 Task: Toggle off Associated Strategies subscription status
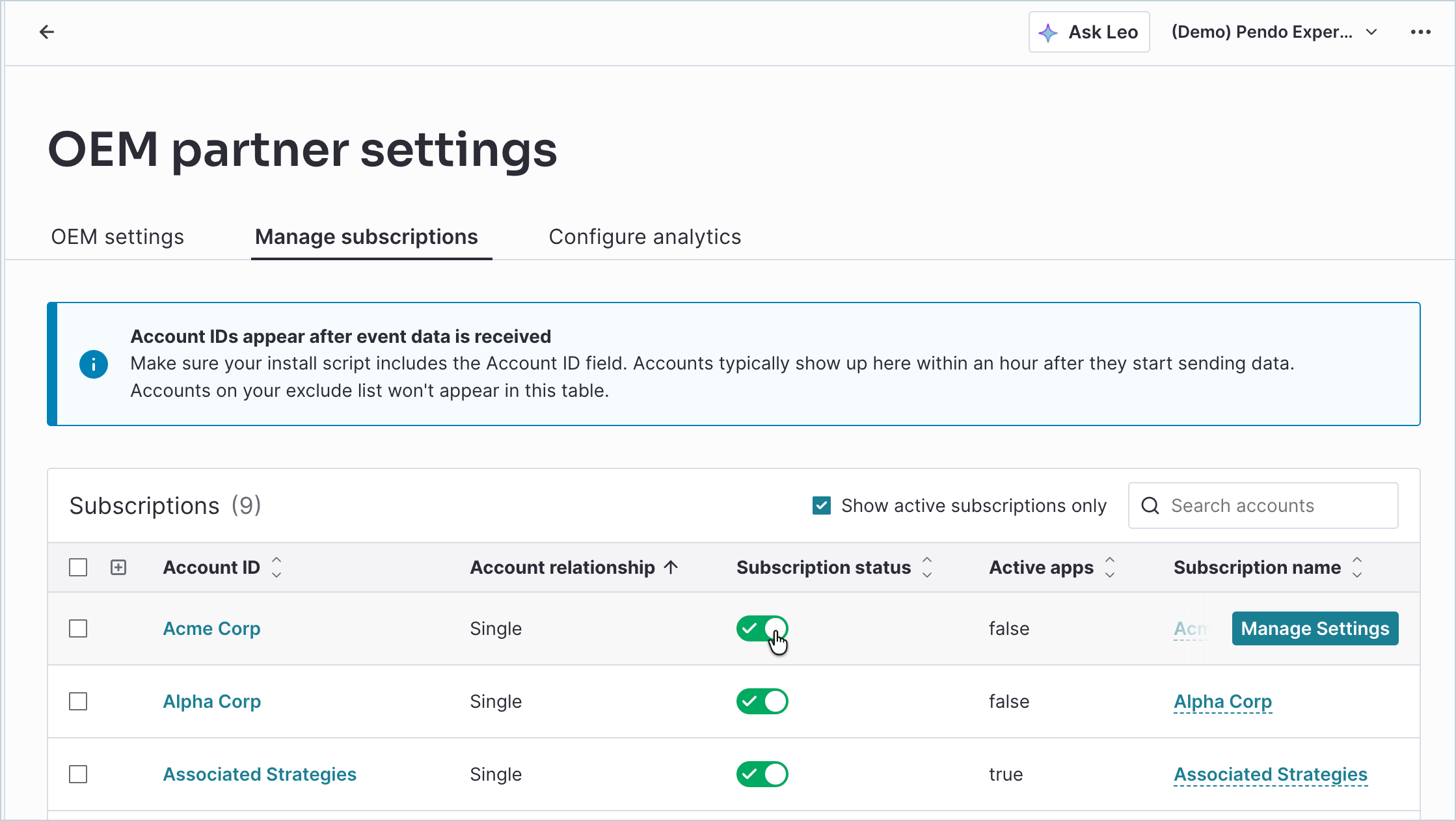[762, 774]
